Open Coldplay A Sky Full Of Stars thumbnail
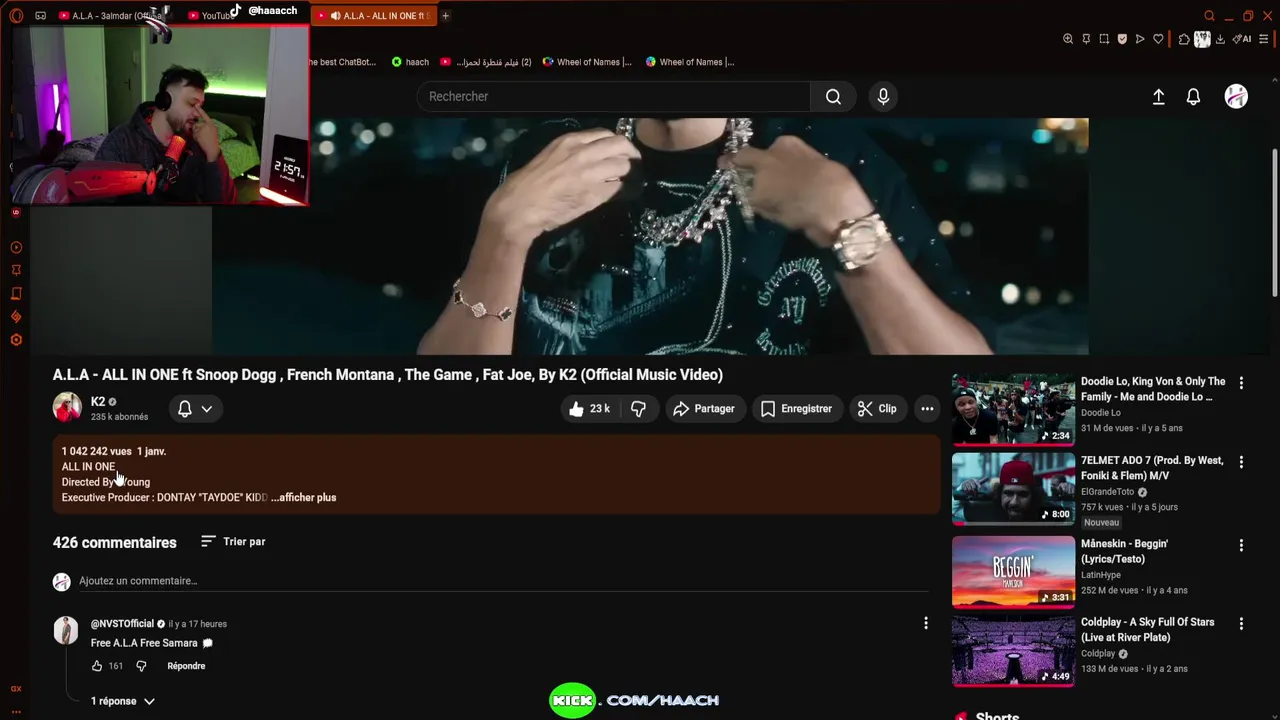The image size is (1280, 720). [x=1013, y=651]
